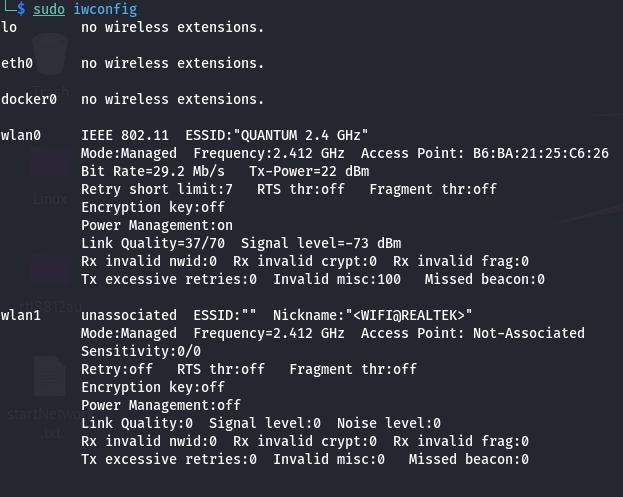Click the wlan1 interface name
This screenshot has width=623, height=497.
[21, 315]
